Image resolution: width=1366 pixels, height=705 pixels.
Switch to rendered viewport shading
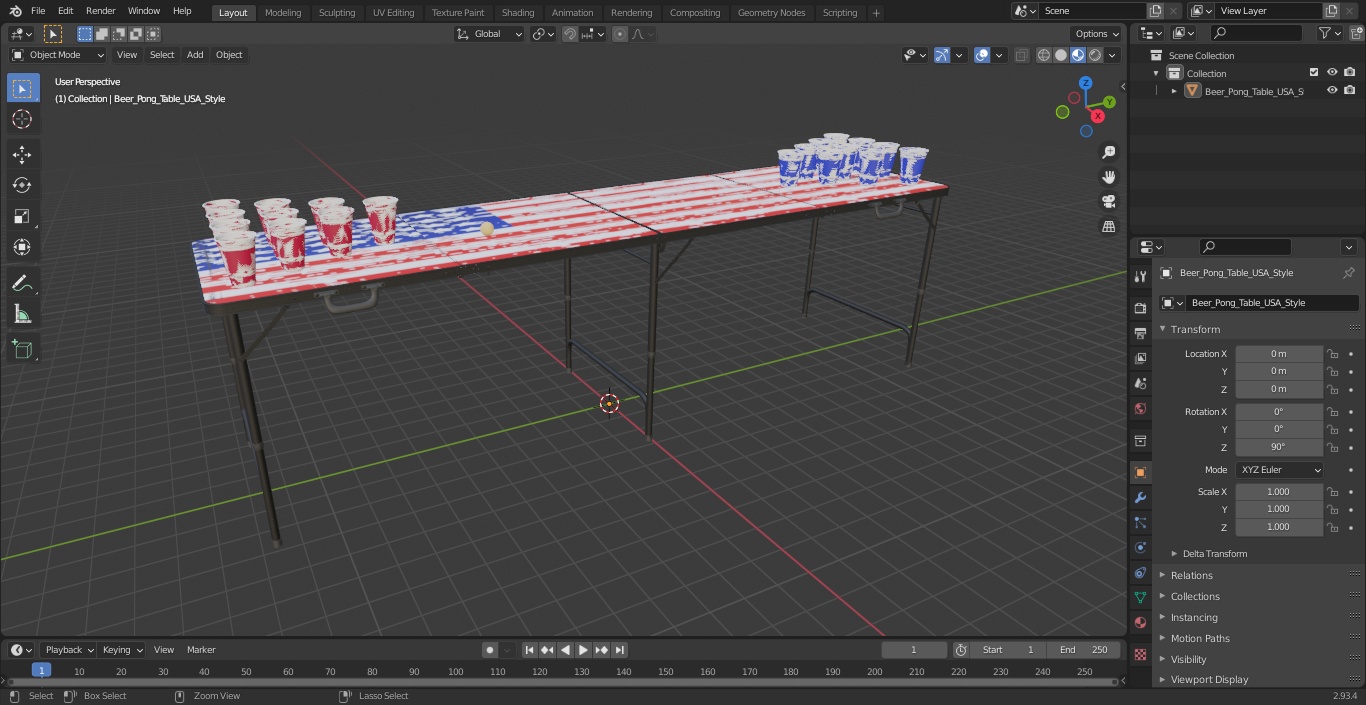click(1095, 55)
